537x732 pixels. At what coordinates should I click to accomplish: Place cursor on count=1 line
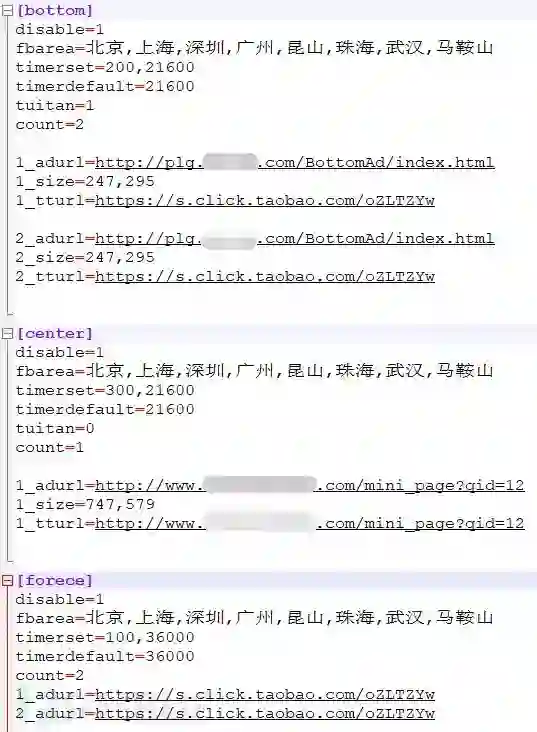click(x=49, y=447)
